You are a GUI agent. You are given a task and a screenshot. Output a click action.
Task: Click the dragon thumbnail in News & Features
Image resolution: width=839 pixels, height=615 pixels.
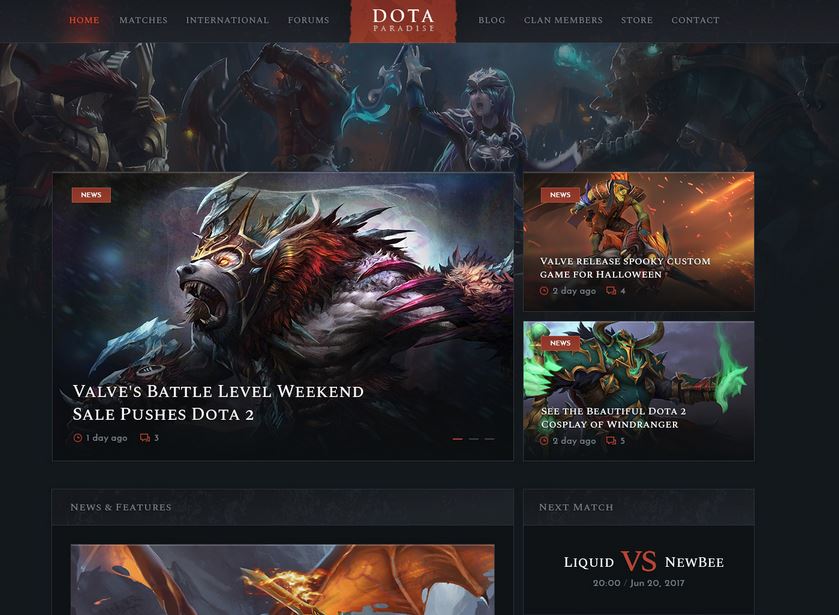[x=283, y=580]
